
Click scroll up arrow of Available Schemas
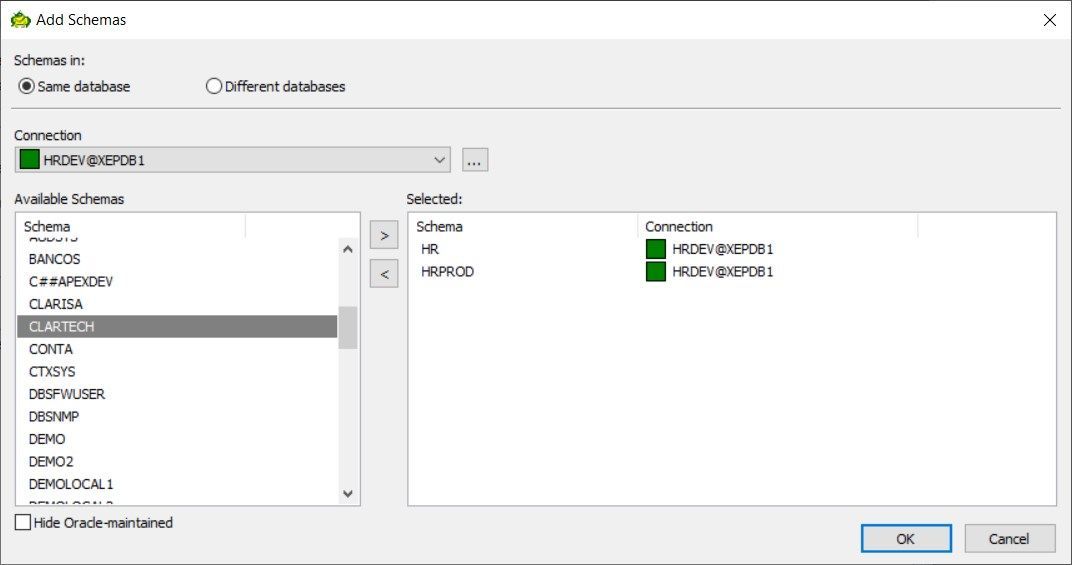point(348,249)
